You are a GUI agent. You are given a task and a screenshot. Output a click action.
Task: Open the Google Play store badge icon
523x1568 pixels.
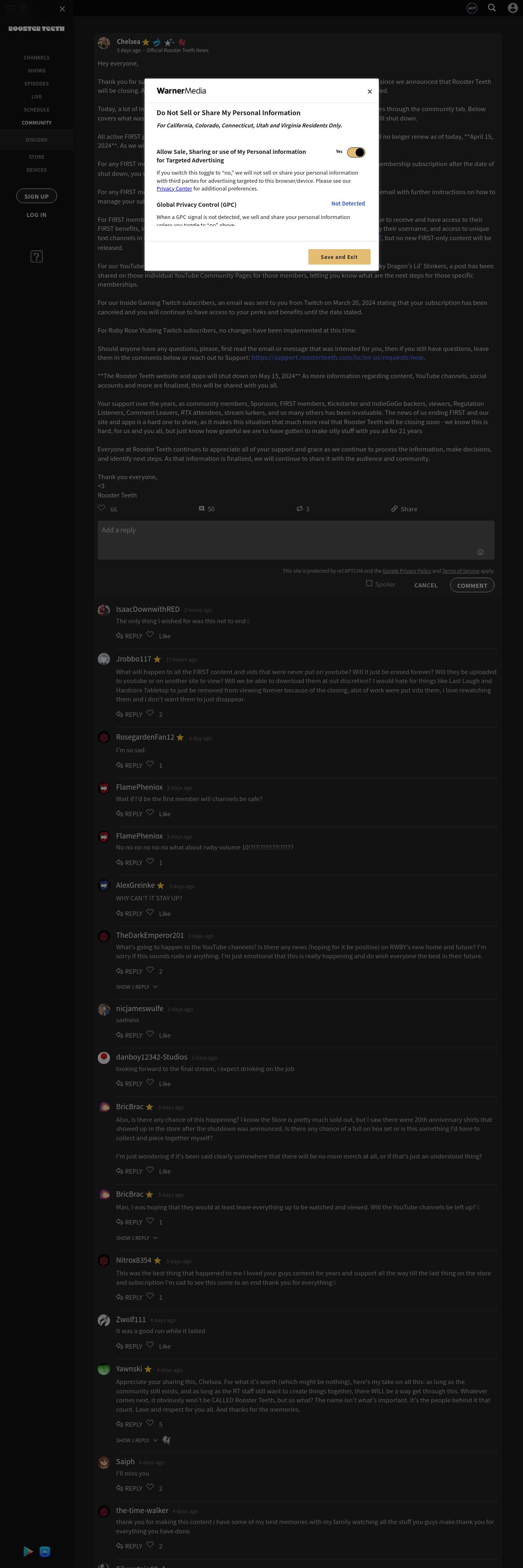click(x=28, y=1551)
